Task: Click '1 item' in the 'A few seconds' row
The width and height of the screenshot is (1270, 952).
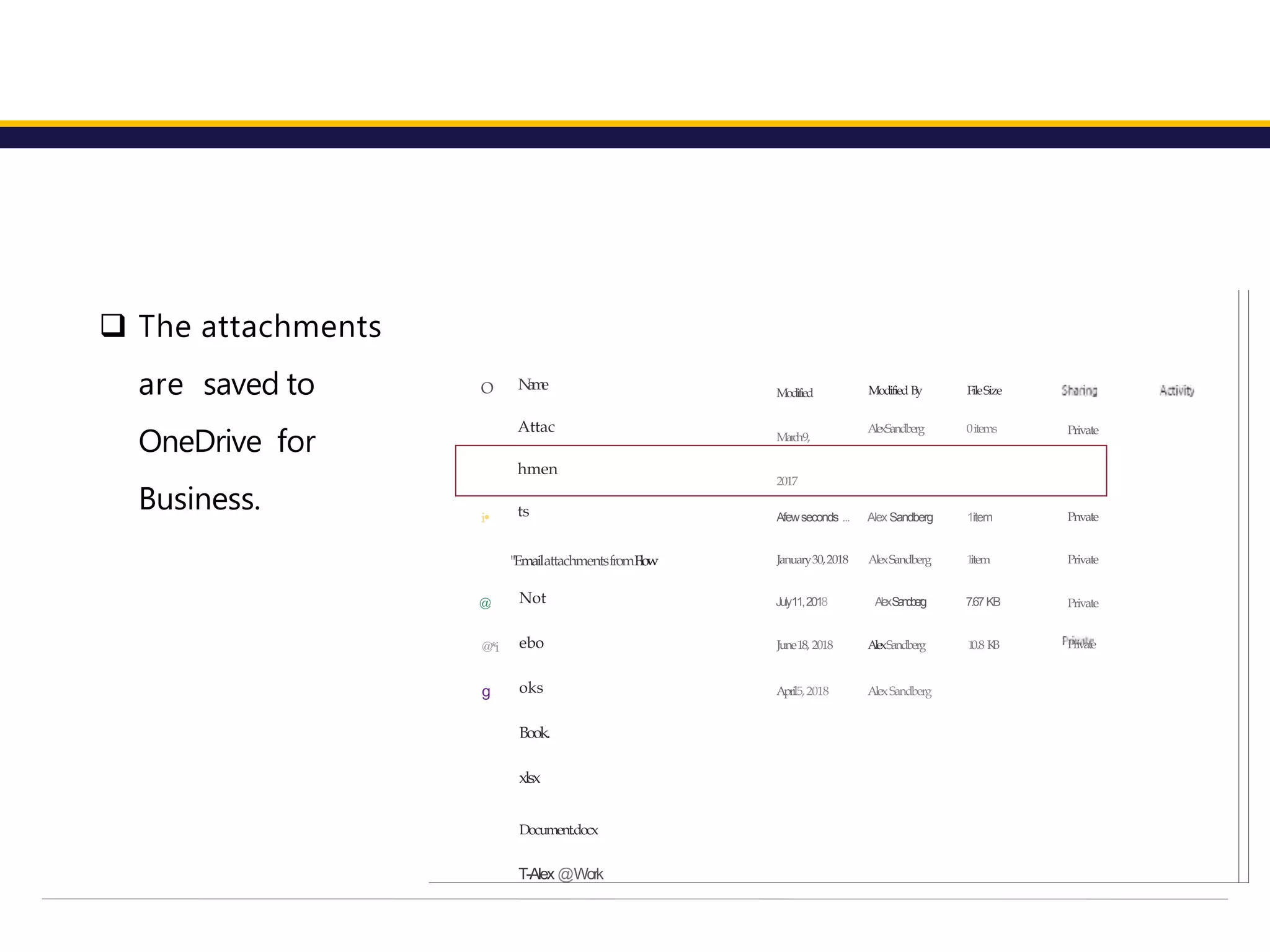Action: [980, 518]
